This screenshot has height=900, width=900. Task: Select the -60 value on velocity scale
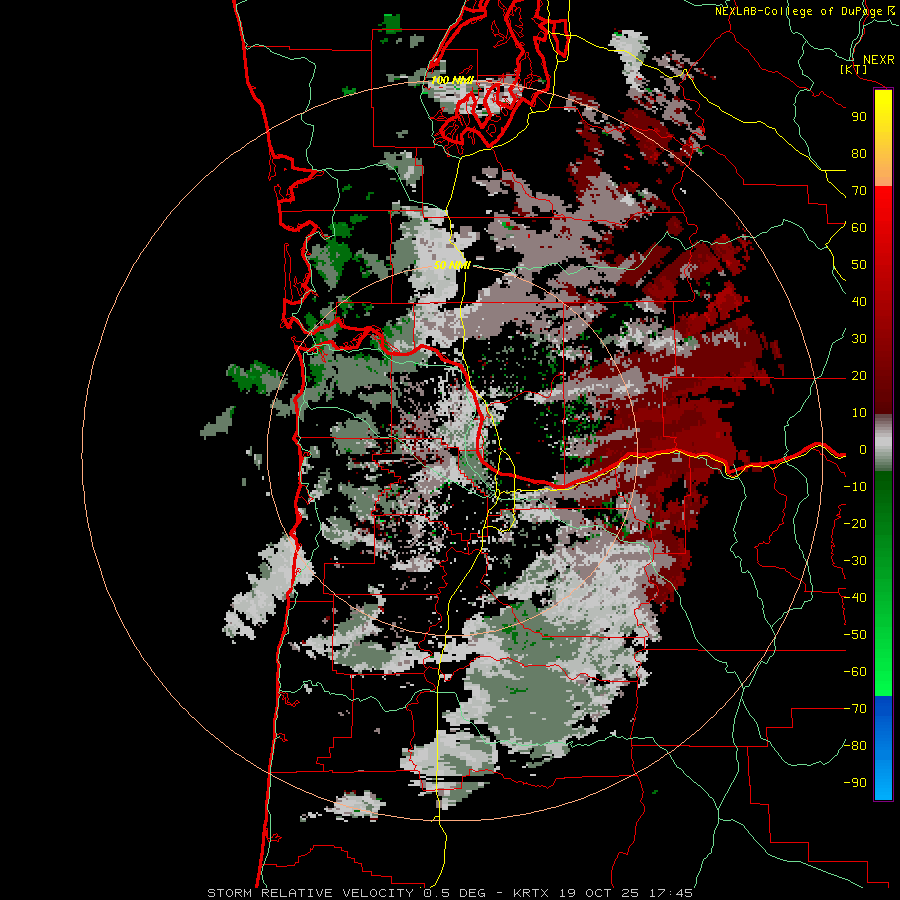(855, 672)
